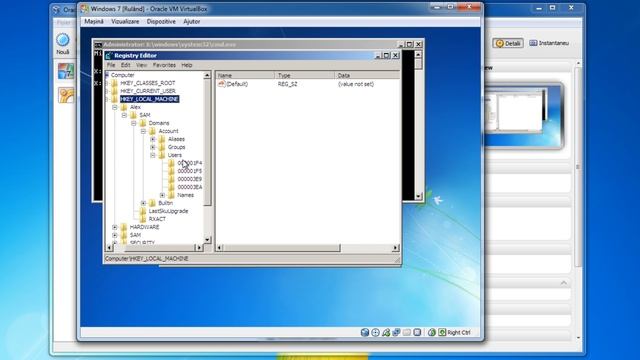This screenshot has width=640, height=360.
Task: Click the hard disk status icon in VirtualBox
Action: (x=365, y=333)
